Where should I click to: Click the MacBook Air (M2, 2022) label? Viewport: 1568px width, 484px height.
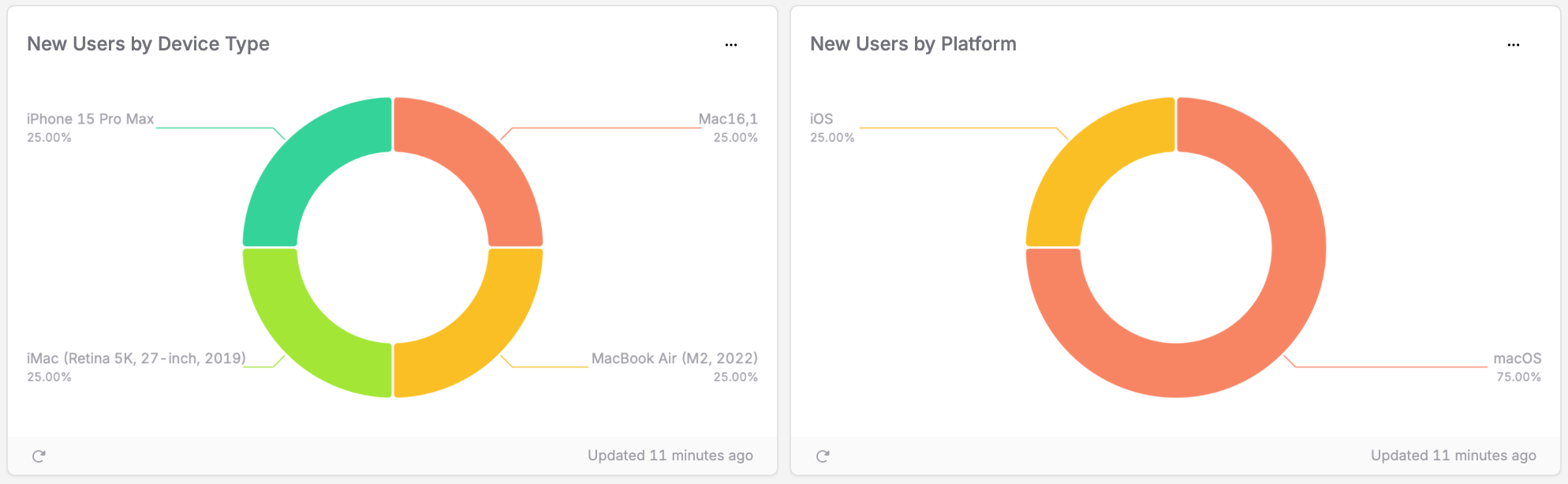(674, 359)
